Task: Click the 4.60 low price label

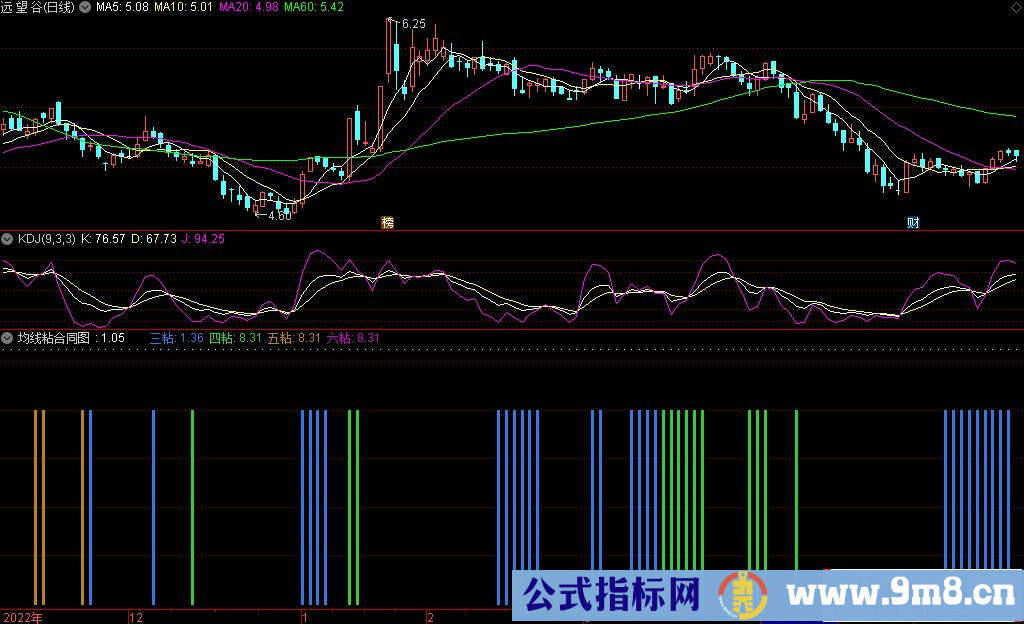Action: (x=280, y=215)
